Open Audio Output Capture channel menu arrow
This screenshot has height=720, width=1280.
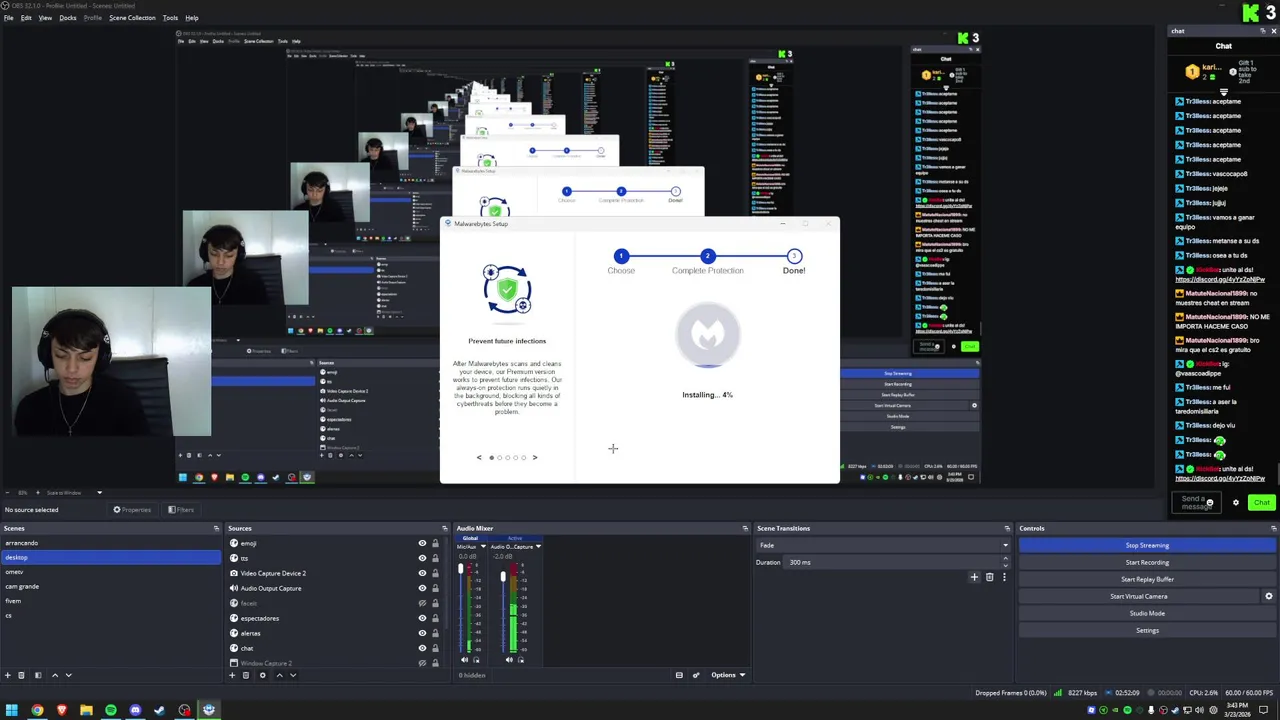click(x=538, y=547)
